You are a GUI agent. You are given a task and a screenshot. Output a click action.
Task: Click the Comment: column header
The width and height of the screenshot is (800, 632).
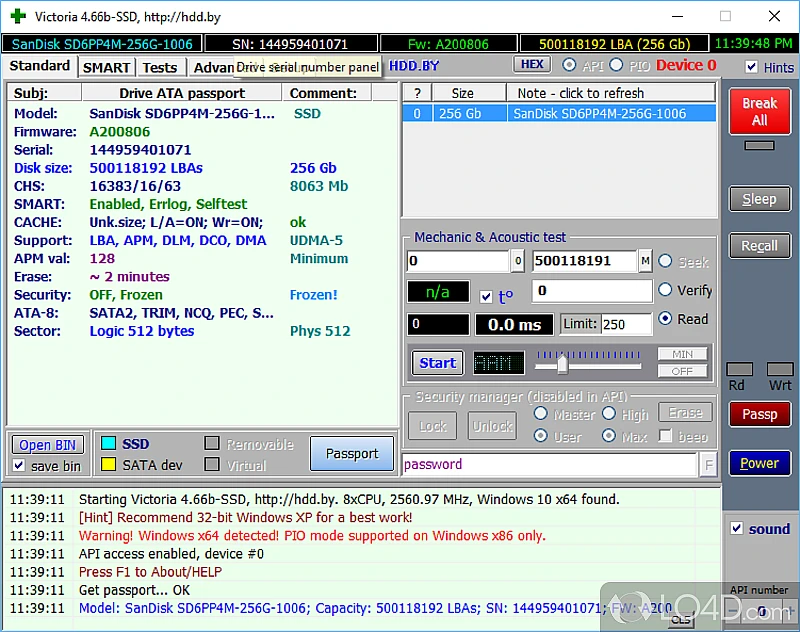[327, 93]
